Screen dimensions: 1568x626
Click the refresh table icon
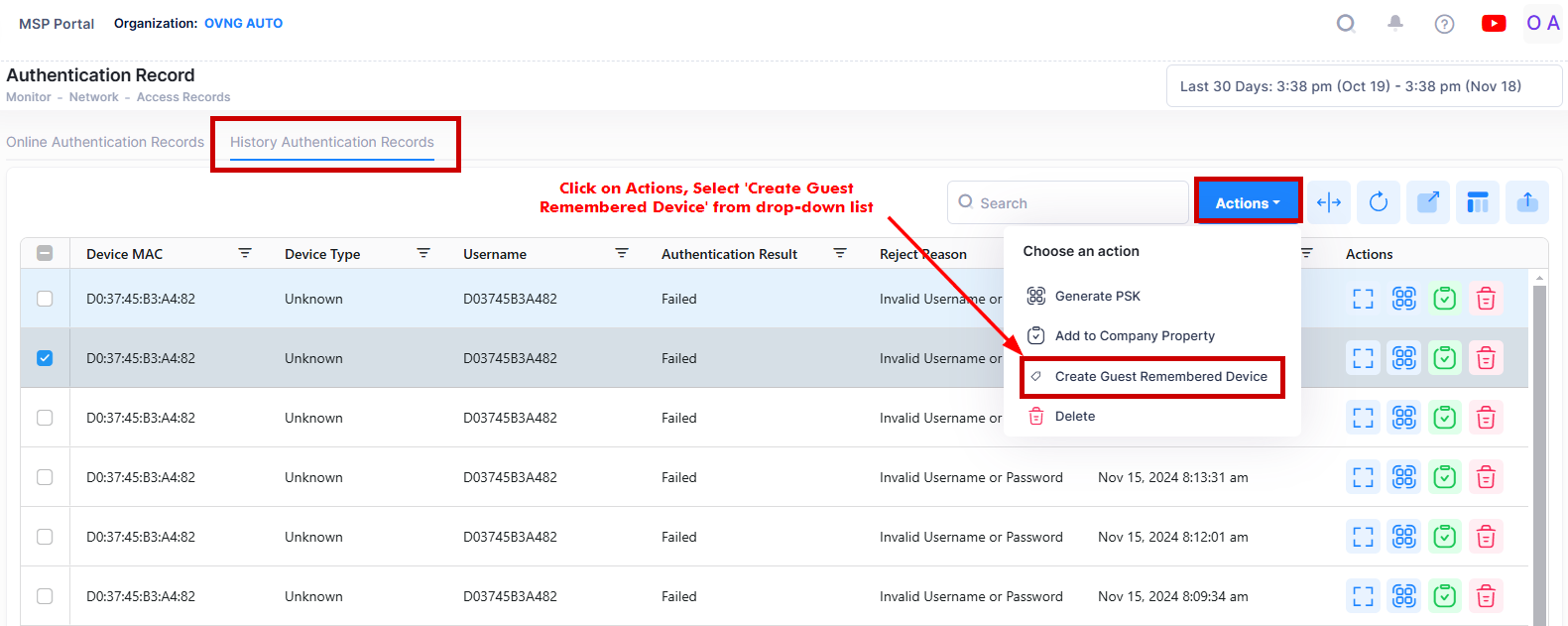[1378, 202]
